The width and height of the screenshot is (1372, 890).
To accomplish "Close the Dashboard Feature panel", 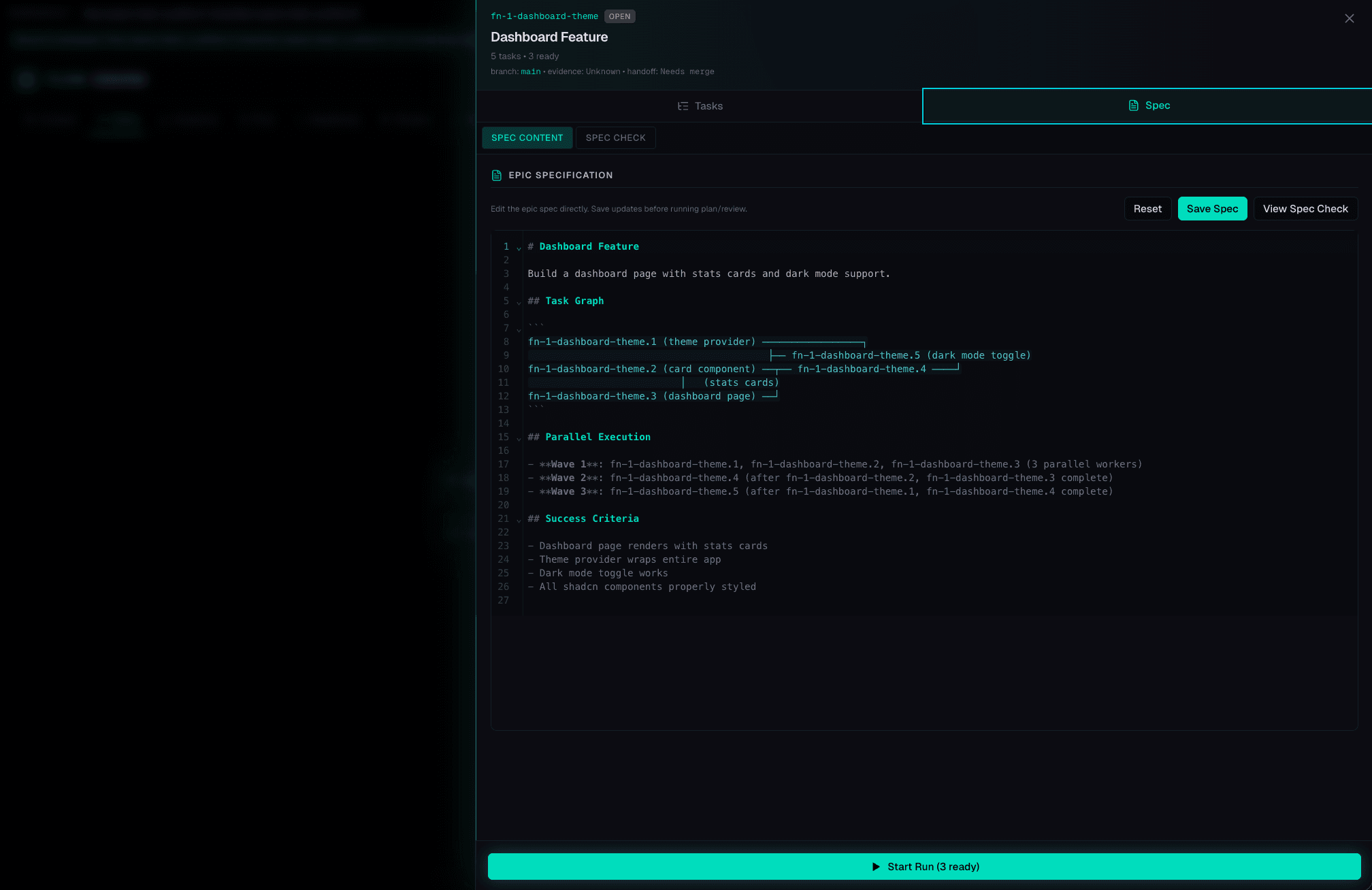I will 1349,18.
